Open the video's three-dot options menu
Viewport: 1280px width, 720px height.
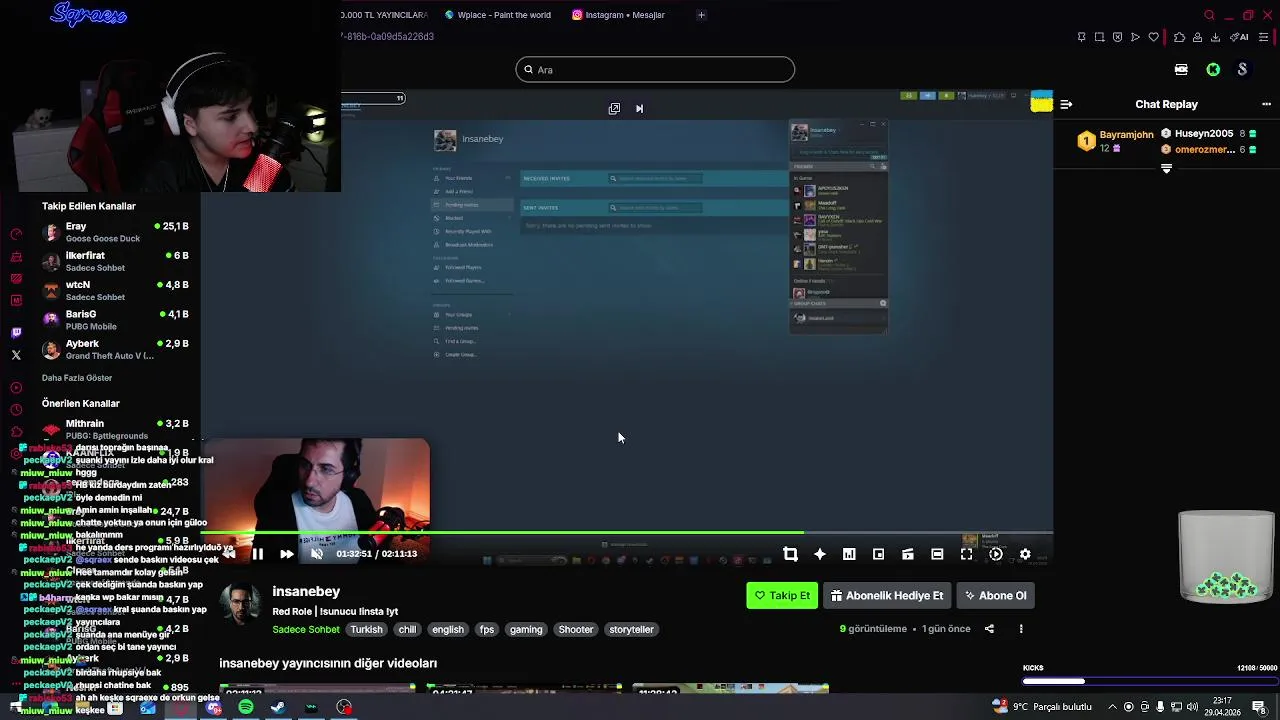pos(1021,629)
